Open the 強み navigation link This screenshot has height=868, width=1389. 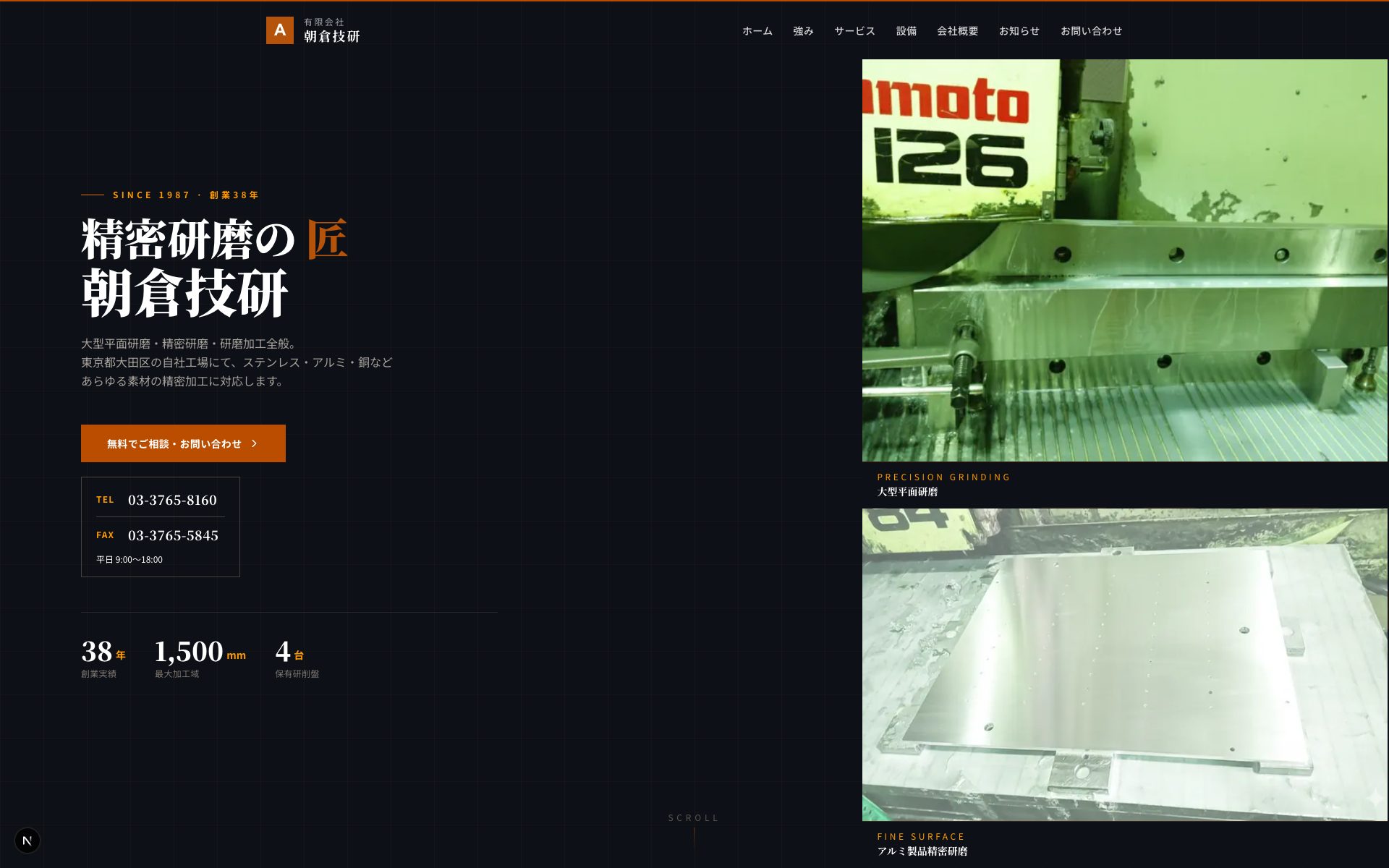803,31
